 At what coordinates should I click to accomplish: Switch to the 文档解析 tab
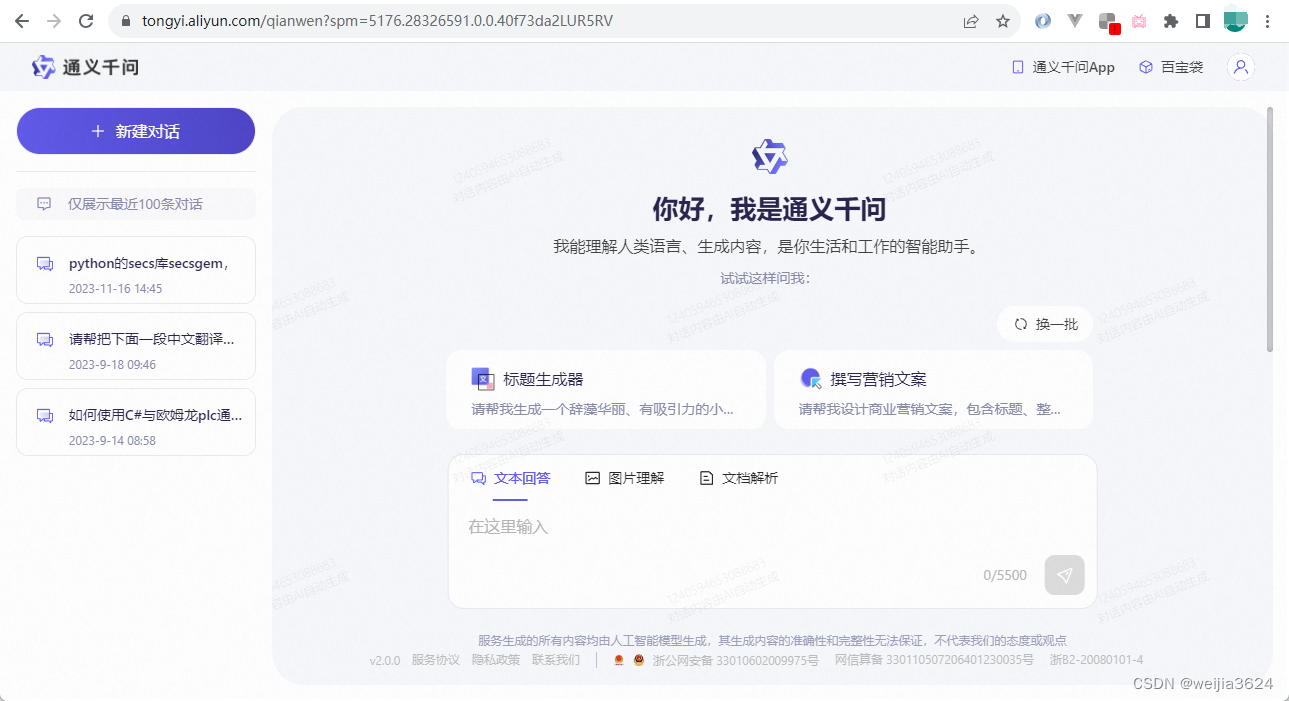738,478
